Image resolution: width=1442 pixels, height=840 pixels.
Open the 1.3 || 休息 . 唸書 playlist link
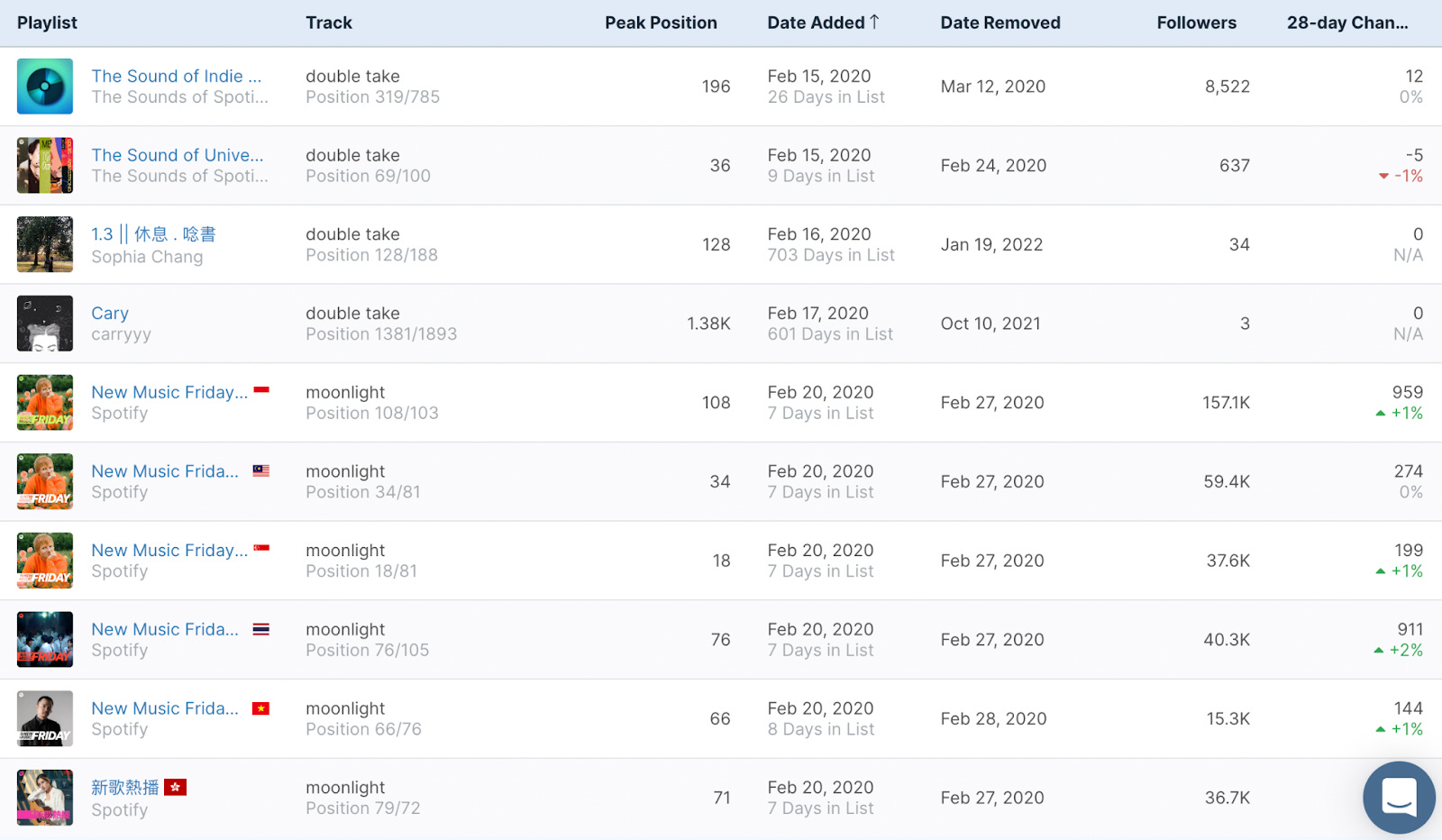pos(153,234)
